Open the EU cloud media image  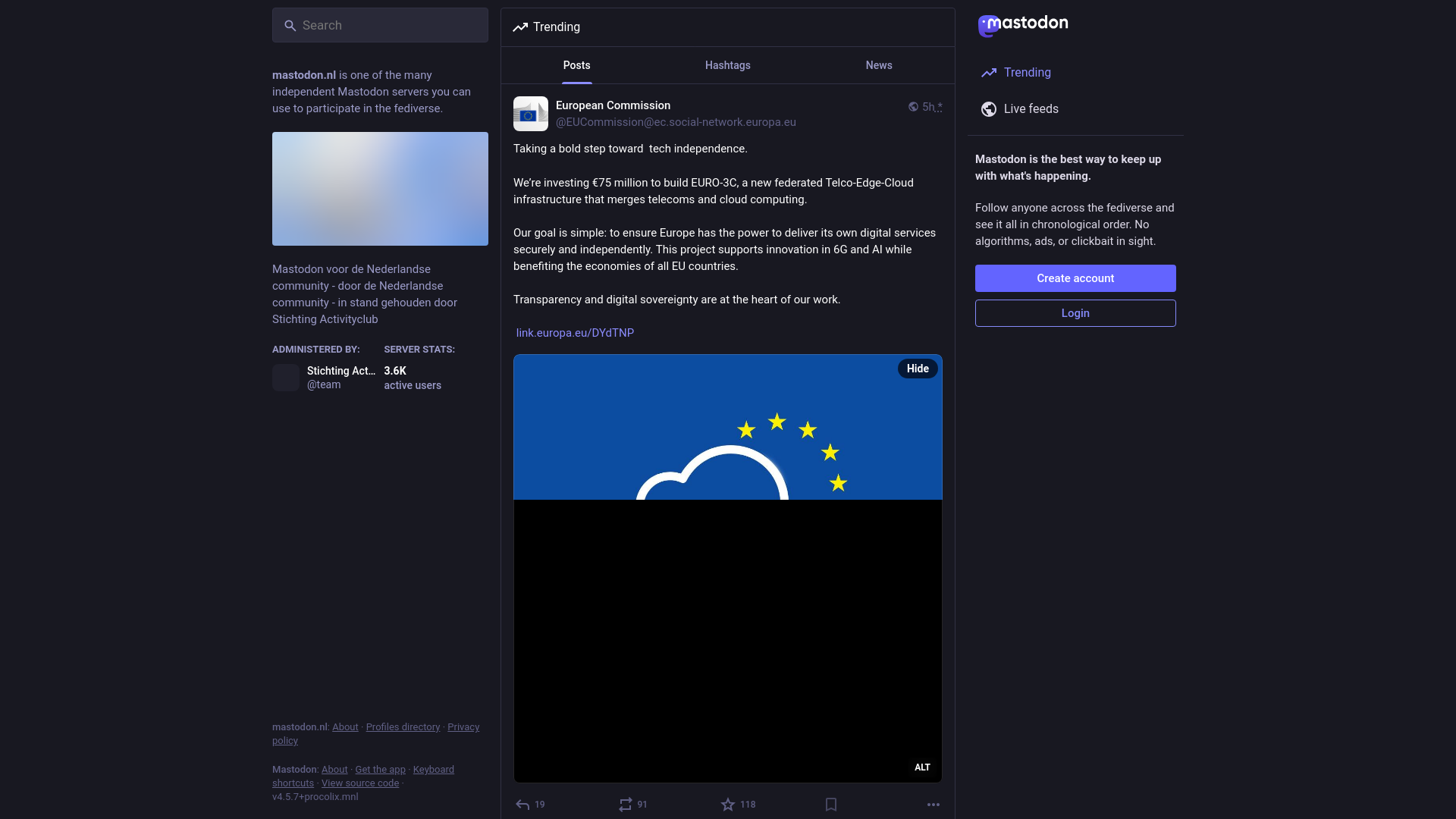tap(728, 569)
